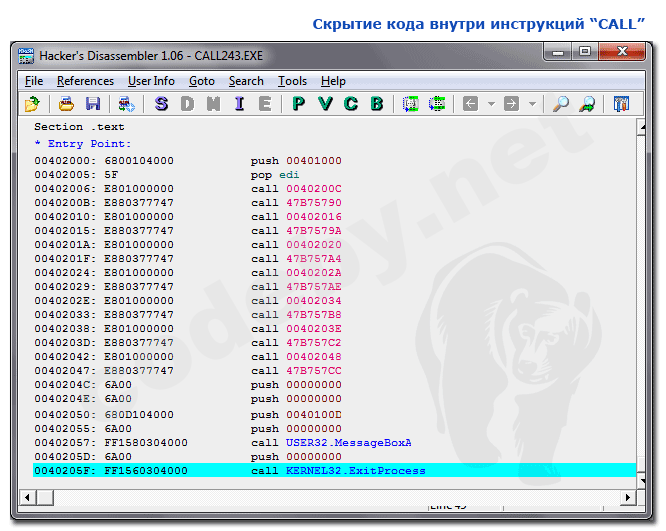Click the print toolbar icon
Screen dimensions: 666x531
point(66,104)
